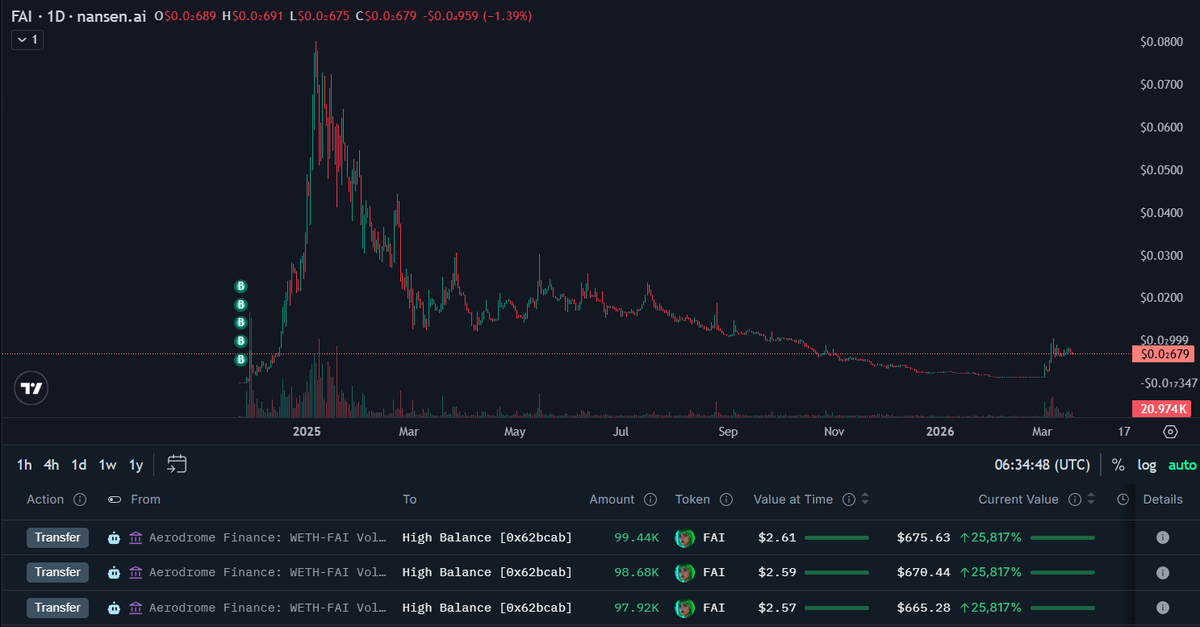Screen dimensions: 1200x627
Task: Click the info icon next to Action
Action: (x=80, y=499)
